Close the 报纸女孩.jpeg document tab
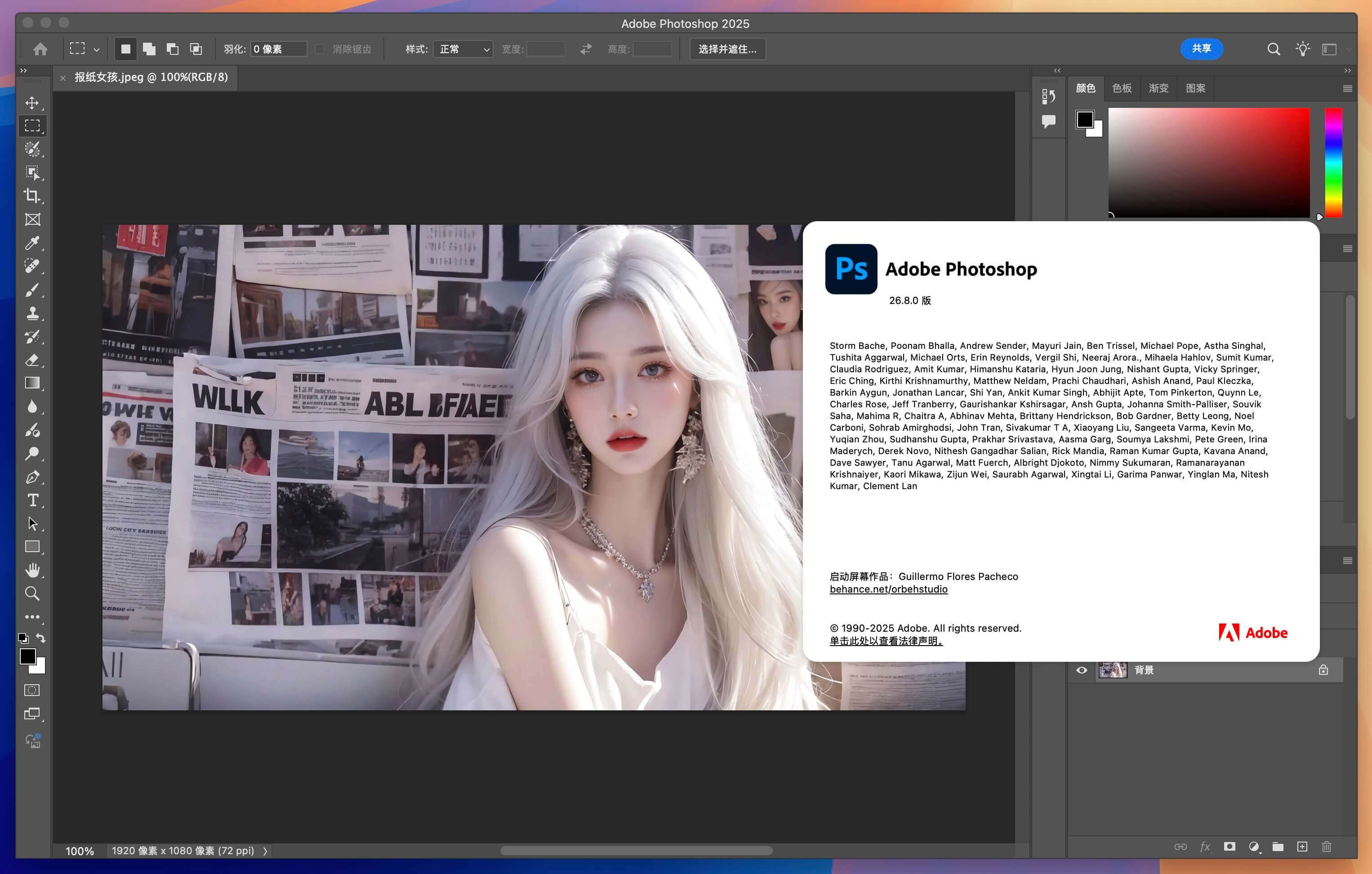Viewport: 1372px width, 874px height. tap(62, 78)
